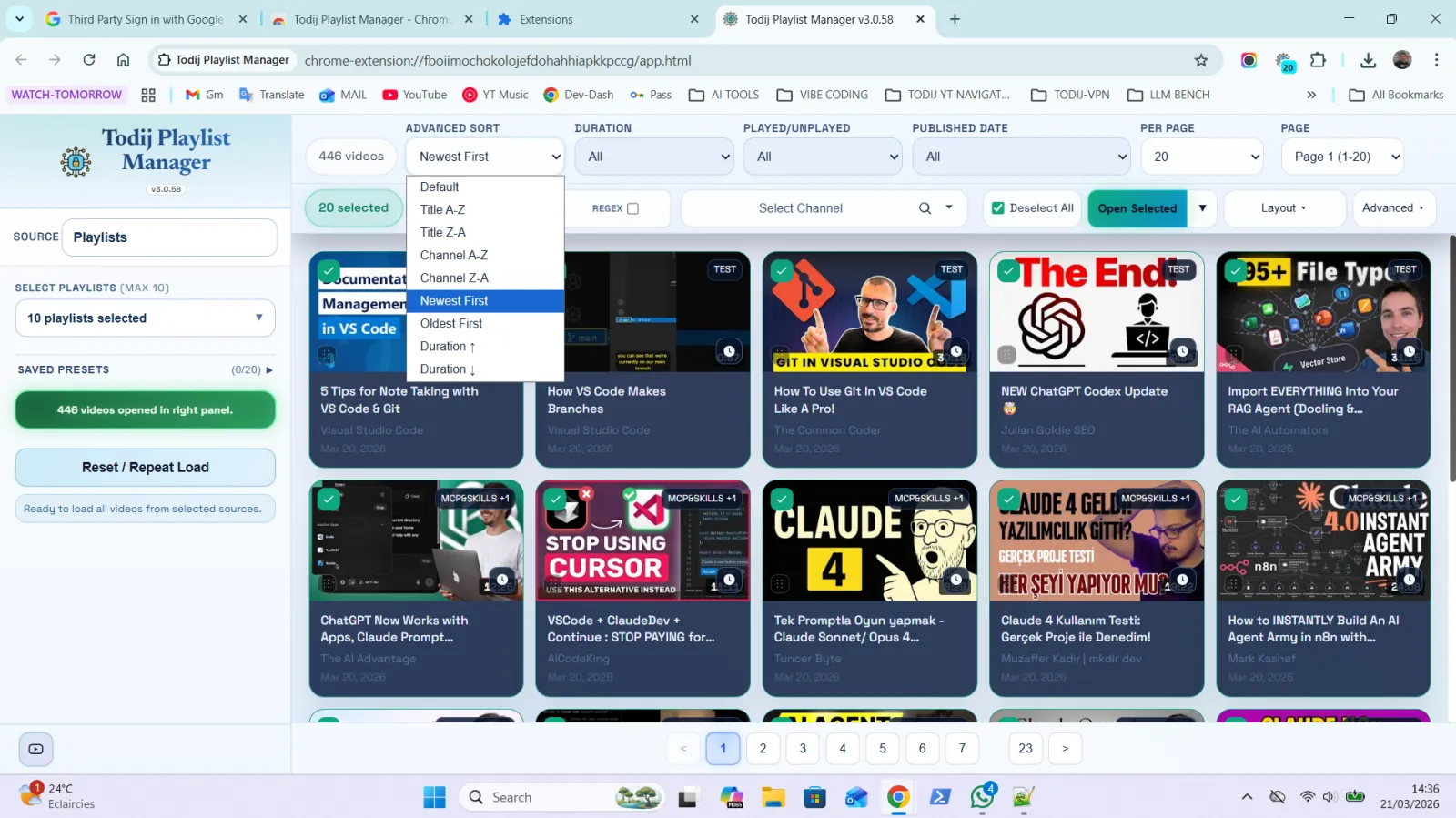The image size is (1456, 818).
Task: Deselect the ChatGPT Now Works with Apps checkbox
Action: point(329,499)
